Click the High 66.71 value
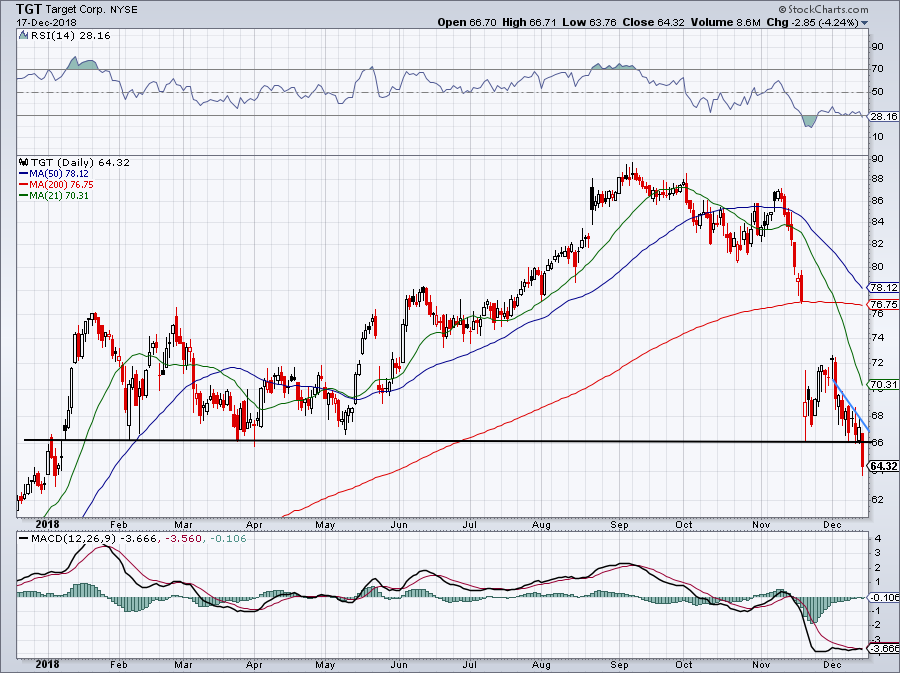The image size is (900, 673). pyautogui.click(x=528, y=22)
